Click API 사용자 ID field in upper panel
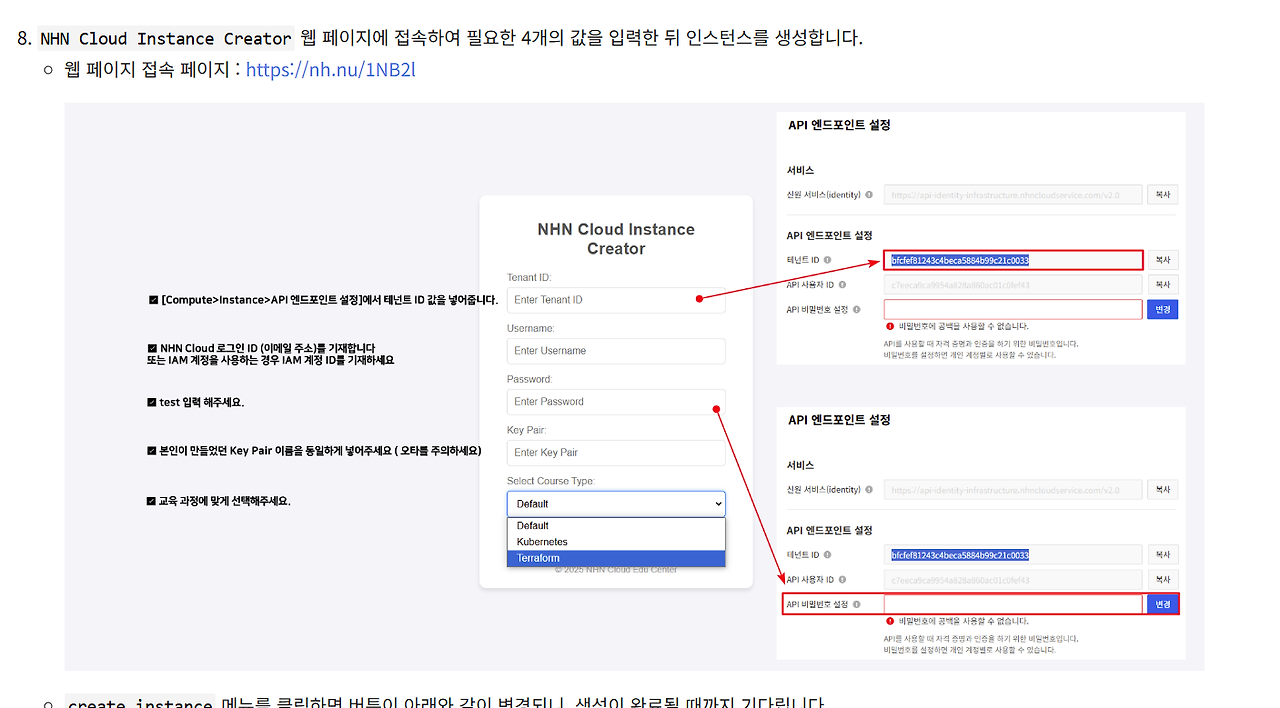1280x708 pixels. 1013,285
